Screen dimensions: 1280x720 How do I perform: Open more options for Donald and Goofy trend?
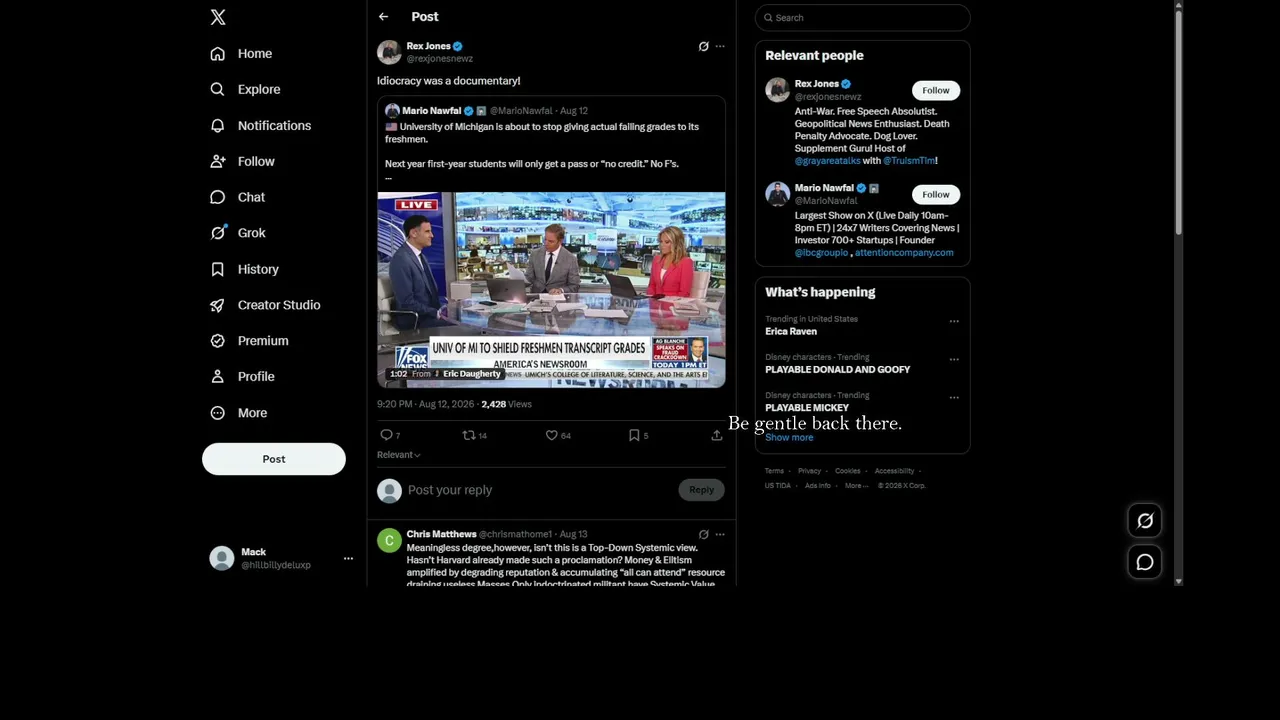pos(954,360)
